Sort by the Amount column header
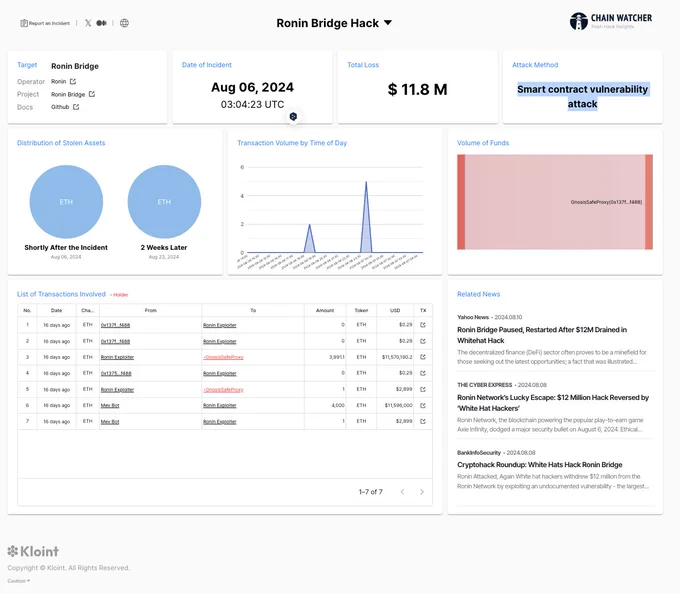The width and height of the screenshot is (680, 594). pyautogui.click(x=325, y=310)
